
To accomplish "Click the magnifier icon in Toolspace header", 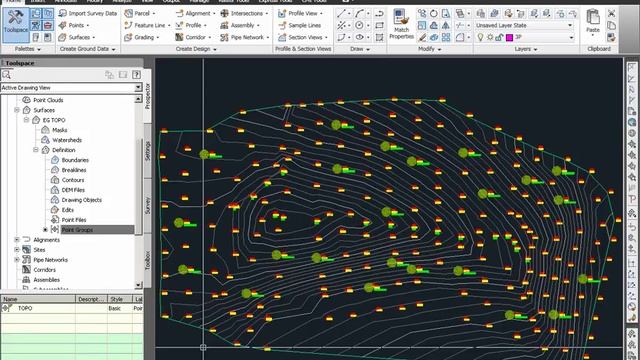I will pyautogui.click(x=6, y=75).
